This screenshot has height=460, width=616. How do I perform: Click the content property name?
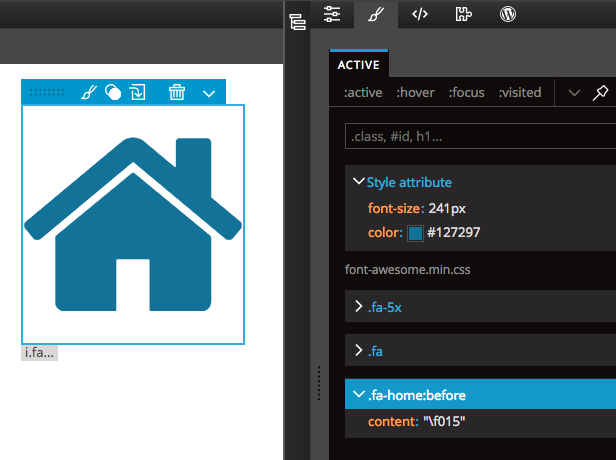click(x=393, y=422)
